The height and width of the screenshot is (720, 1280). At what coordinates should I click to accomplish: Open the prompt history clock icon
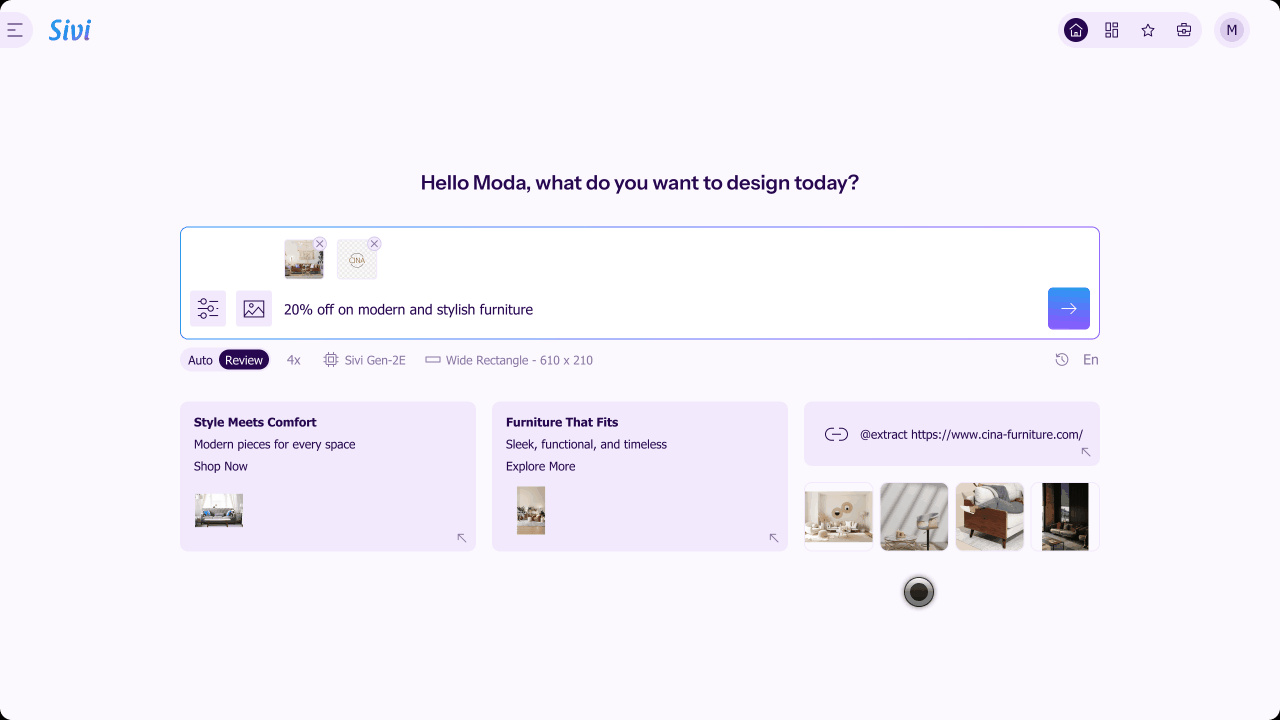(1062, 360)
